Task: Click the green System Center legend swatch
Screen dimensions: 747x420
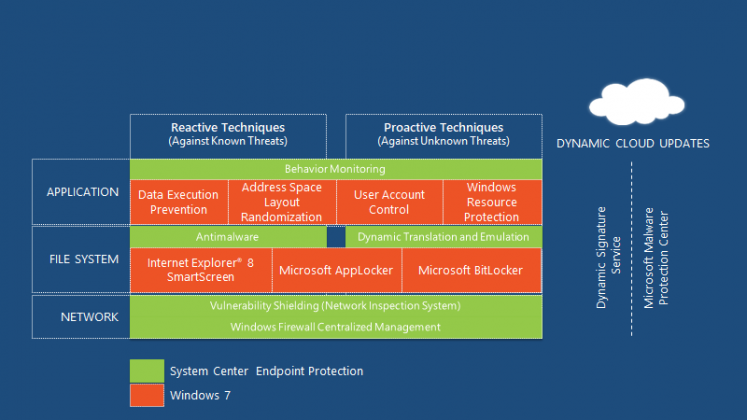Action: (147, 371)
